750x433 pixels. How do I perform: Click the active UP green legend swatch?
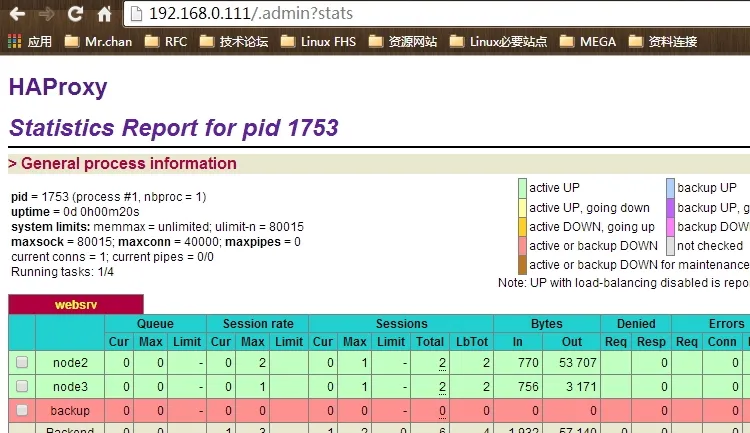point(522,188)
